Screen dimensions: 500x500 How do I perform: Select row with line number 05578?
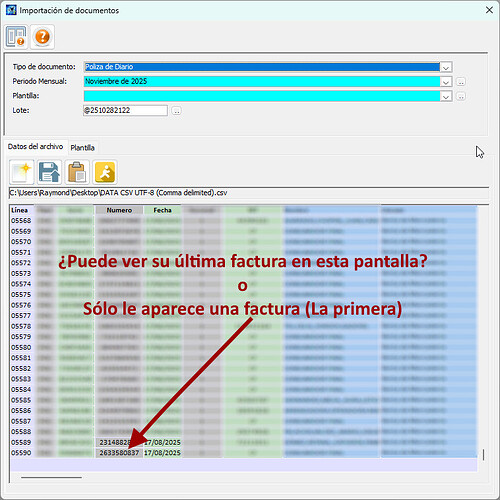pyautogui.click(x=243, y=326)
